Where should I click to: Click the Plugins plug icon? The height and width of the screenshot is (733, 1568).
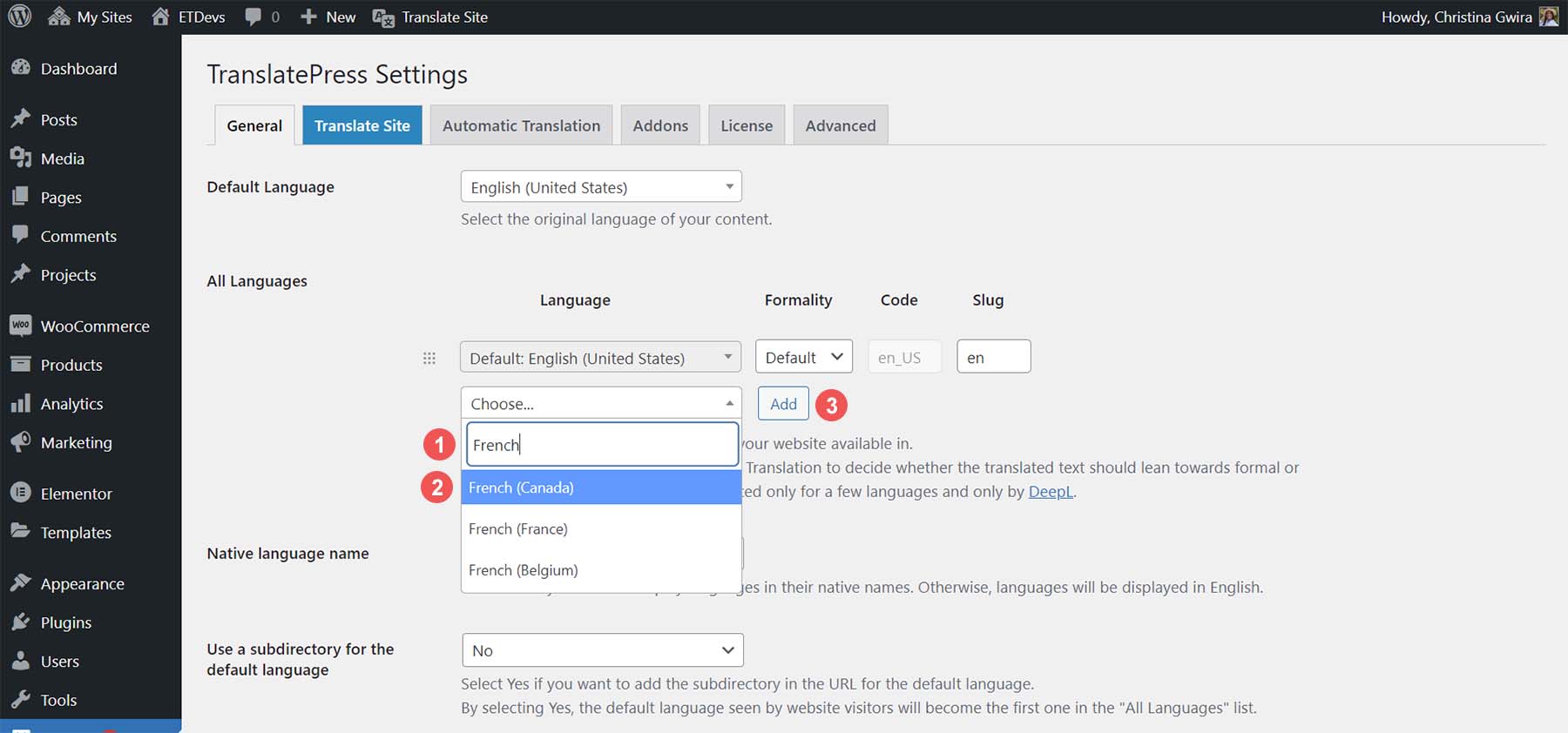(x=21, y=622)
